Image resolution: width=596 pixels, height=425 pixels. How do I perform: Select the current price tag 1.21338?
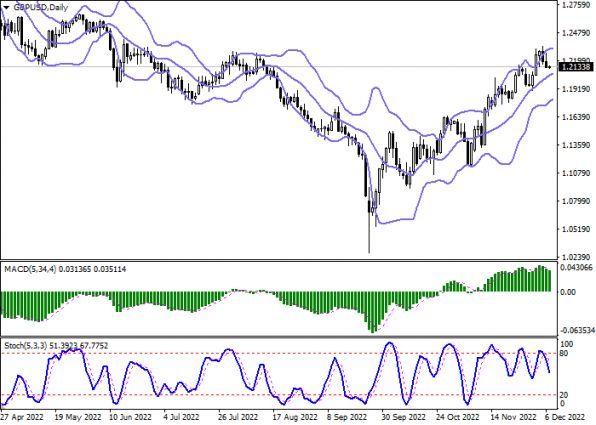click(577, 67)
